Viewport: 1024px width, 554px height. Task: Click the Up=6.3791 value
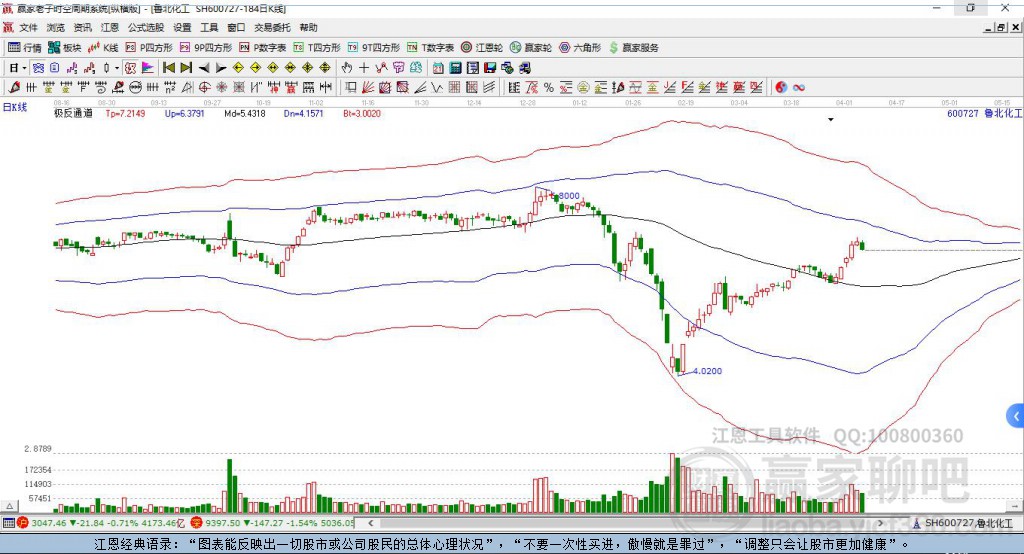184,114
